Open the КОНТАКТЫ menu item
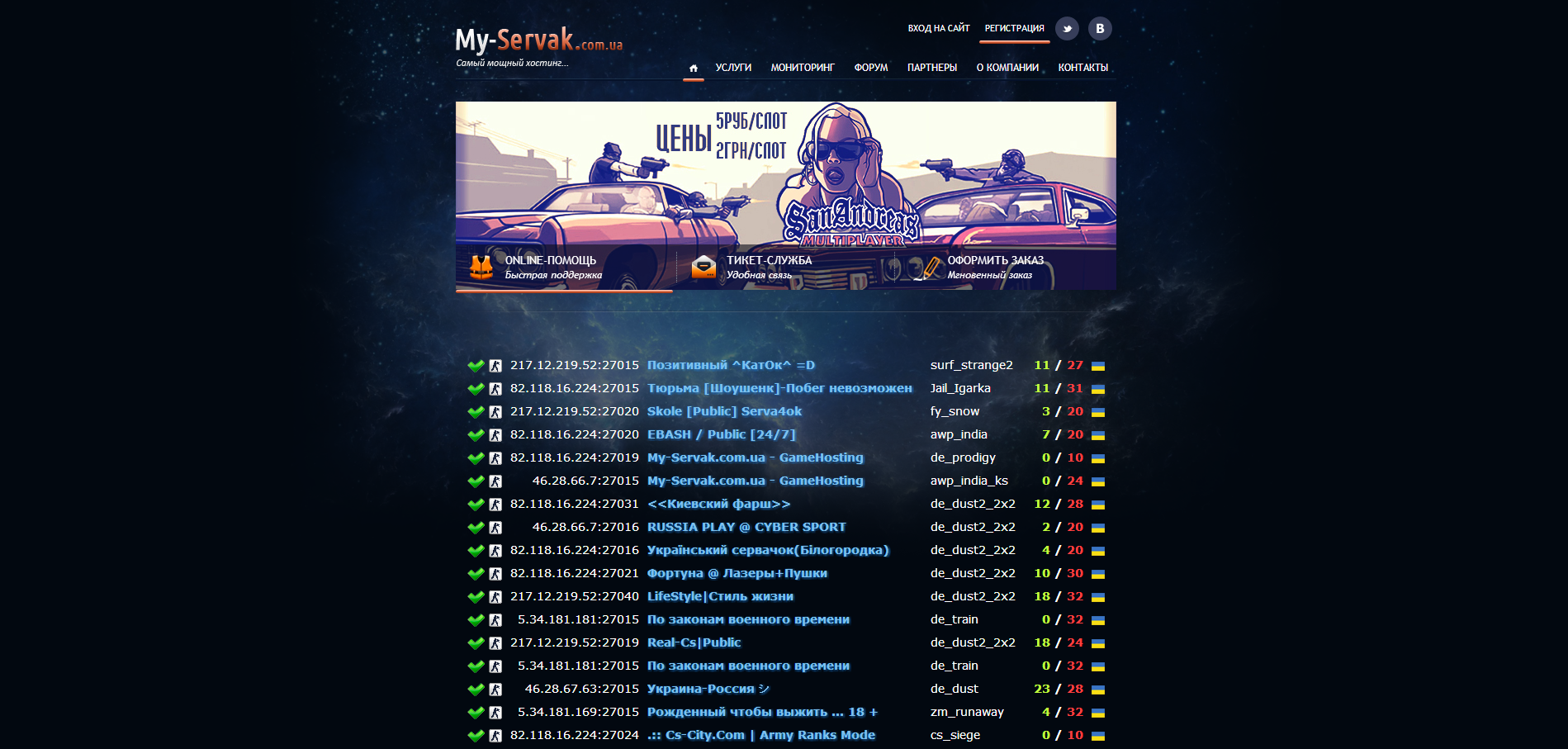 pos(1083,68)
